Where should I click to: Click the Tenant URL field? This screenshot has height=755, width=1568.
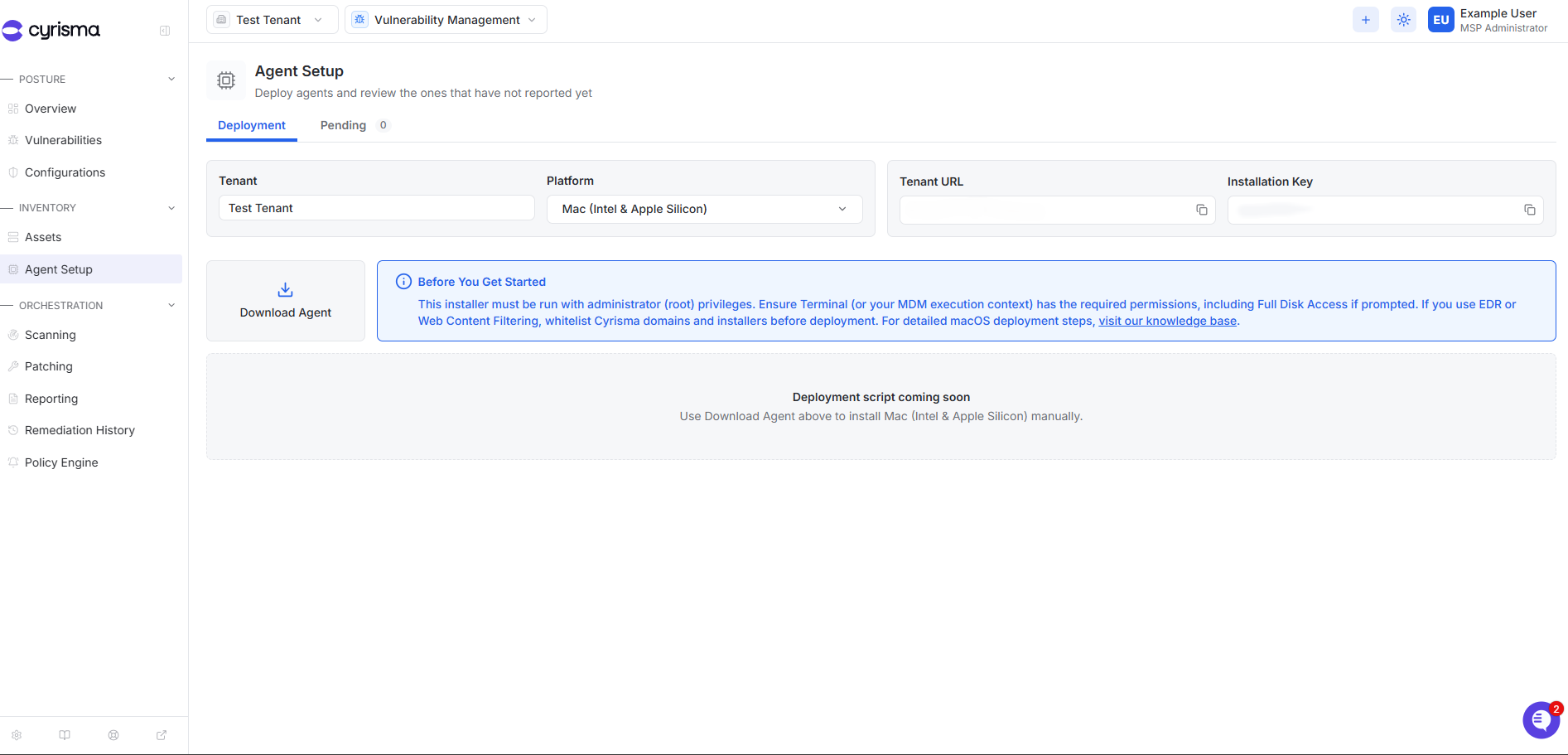point(1057,210)
